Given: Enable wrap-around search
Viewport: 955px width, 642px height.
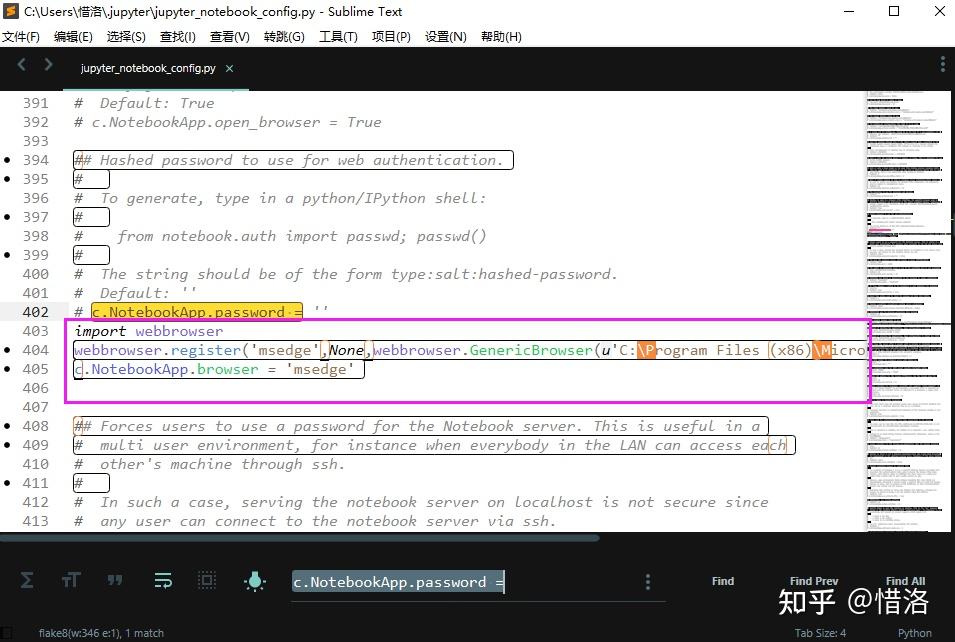Looking at the screenshot, I should [162, 580].
